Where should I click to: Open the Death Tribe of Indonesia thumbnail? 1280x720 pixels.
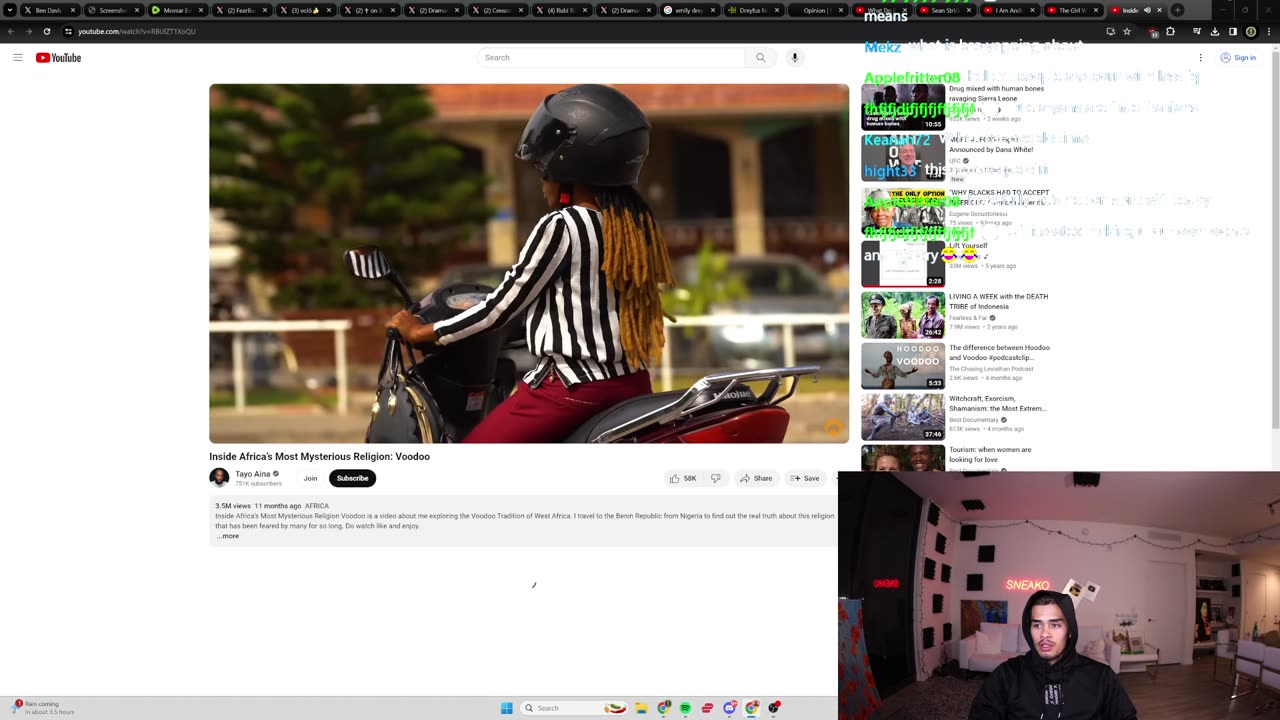click(x=903, y=314)
